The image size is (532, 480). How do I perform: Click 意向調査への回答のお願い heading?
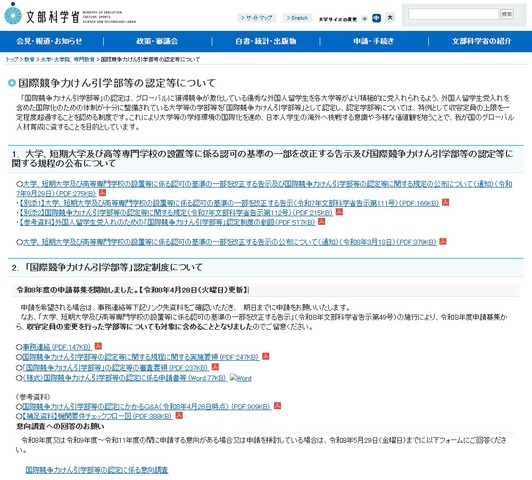pyautogui.click(x=60, y=426)
